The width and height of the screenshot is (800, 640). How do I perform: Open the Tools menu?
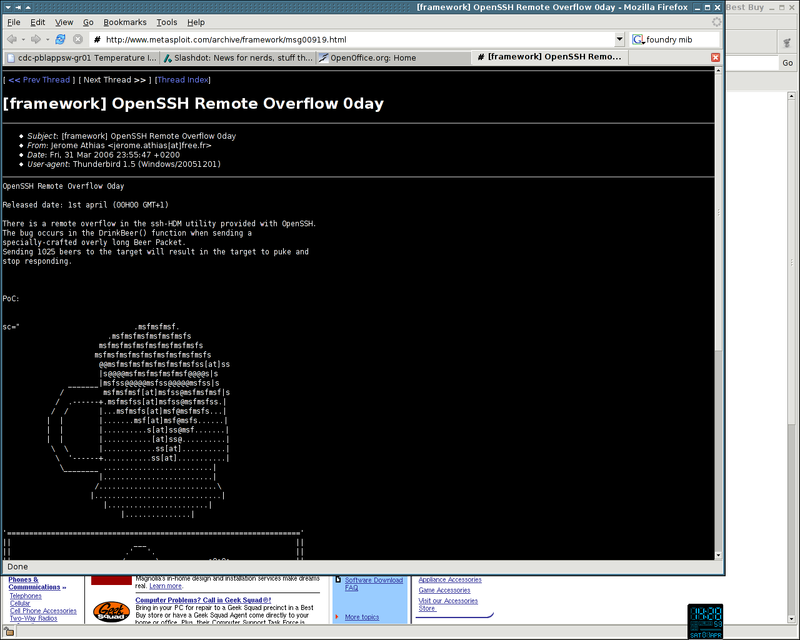pyautogui.click(x=167, y=21)
